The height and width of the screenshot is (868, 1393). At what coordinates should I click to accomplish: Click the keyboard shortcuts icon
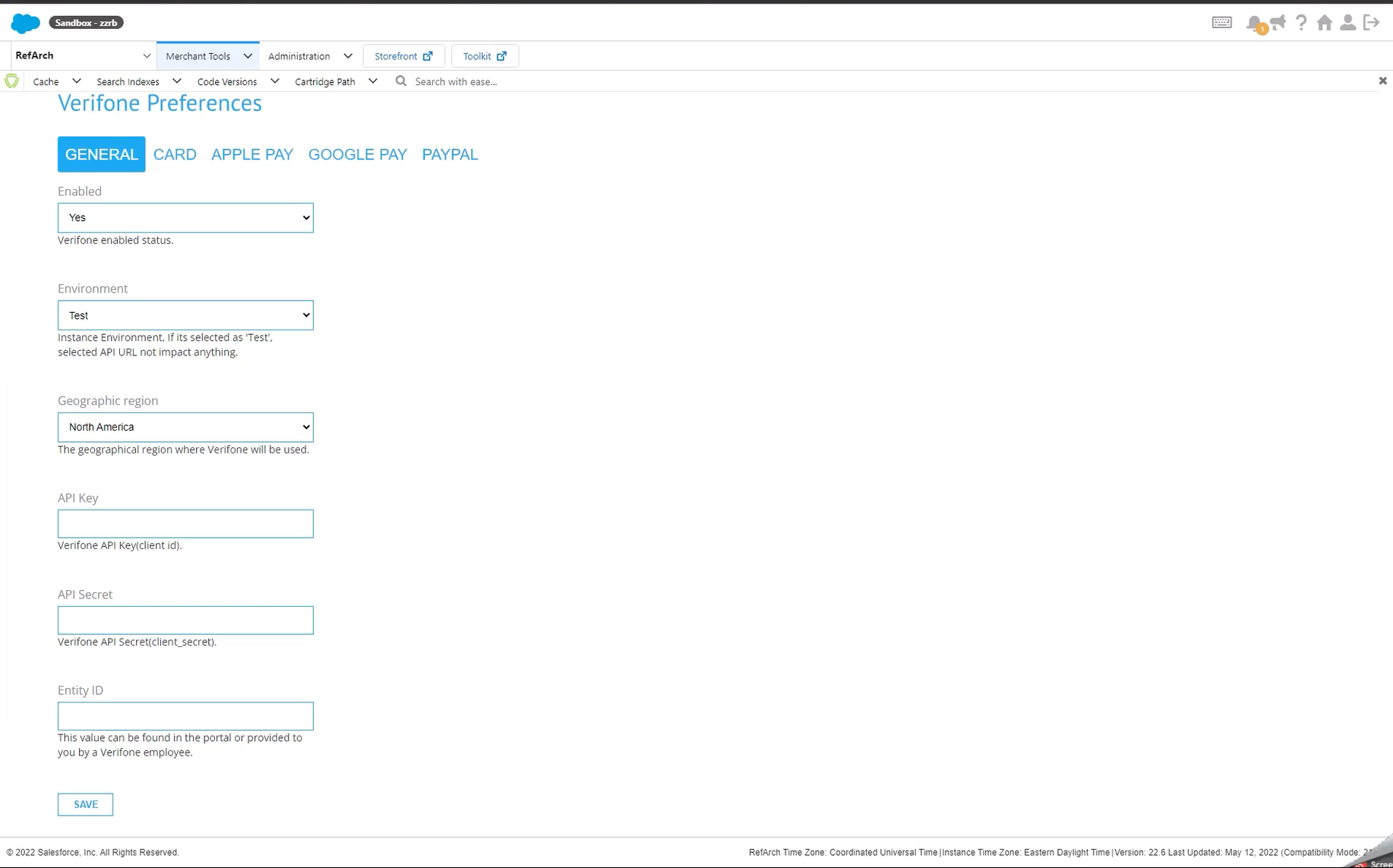coord(1221,22)
